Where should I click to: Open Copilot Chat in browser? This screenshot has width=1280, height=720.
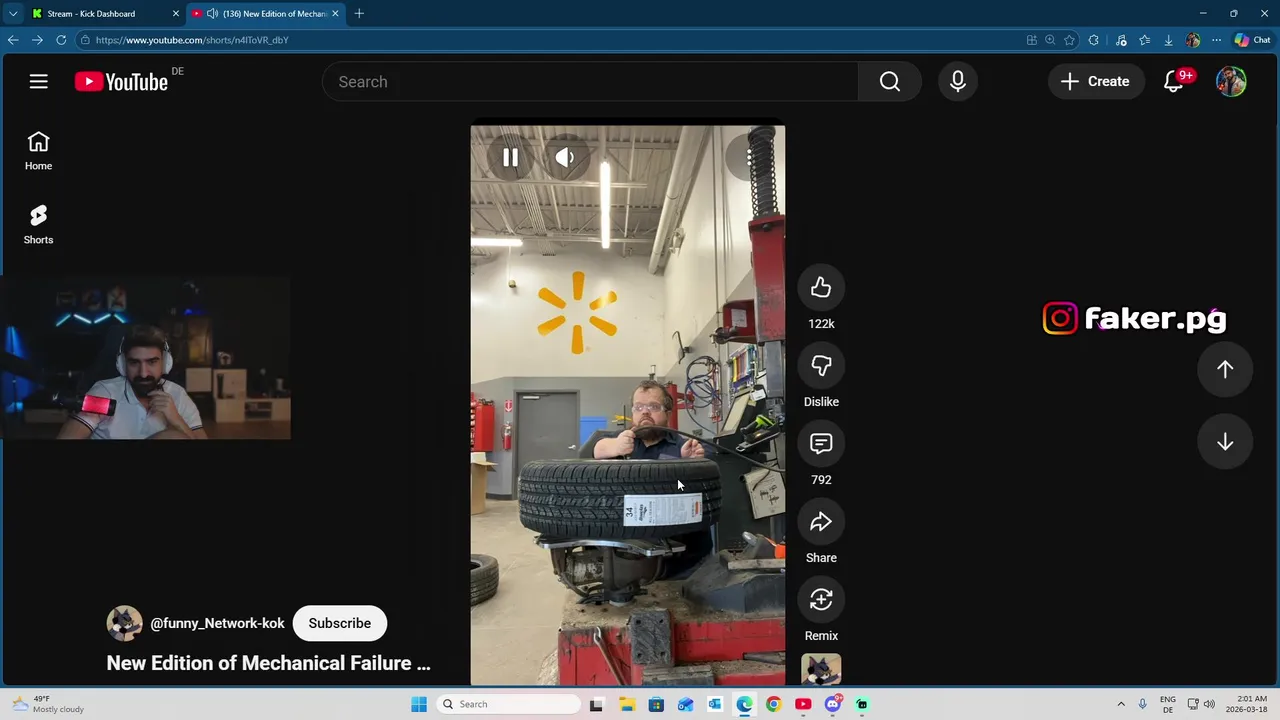tap(1253, 40)
